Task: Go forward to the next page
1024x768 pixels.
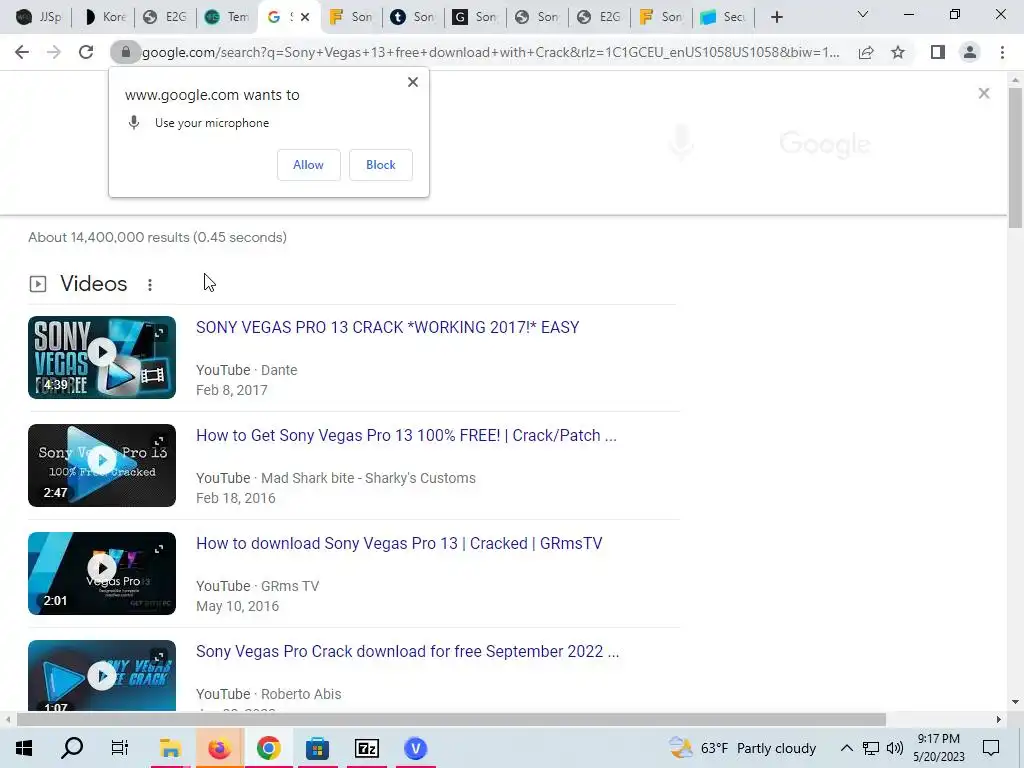Action: [x=54, y=52]
